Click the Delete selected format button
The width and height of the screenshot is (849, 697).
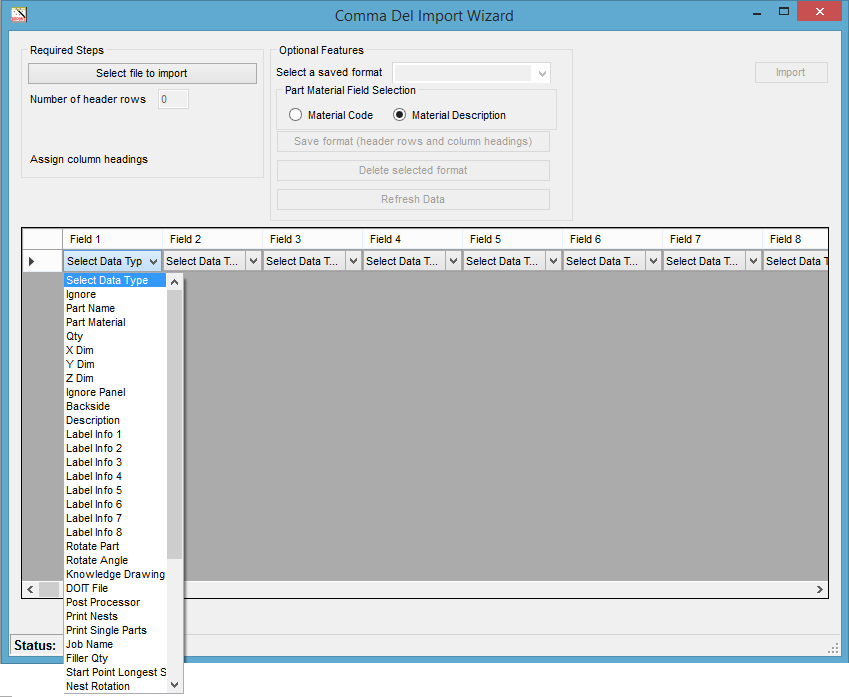click(412, 170)
